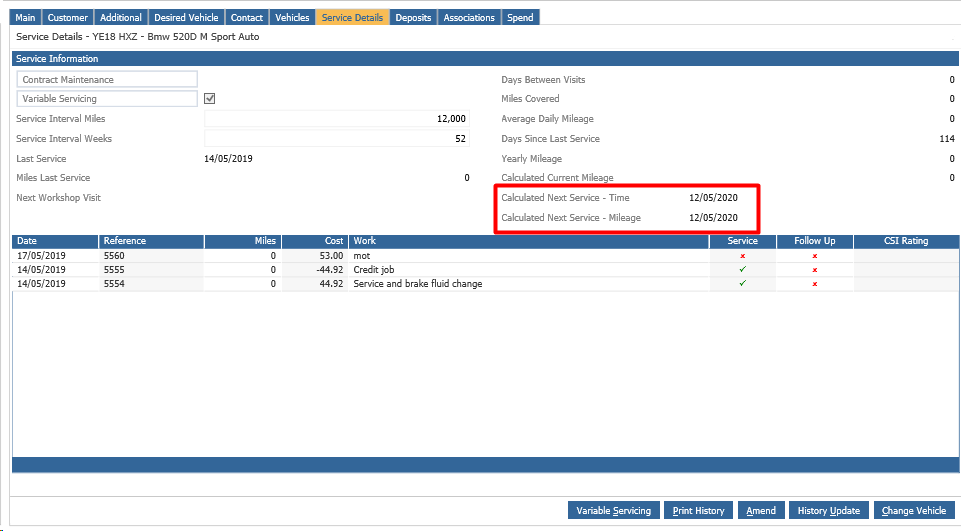Screen dimensions: 961x531
Task: Click the Amend button
Action: [x=761, y=510]
